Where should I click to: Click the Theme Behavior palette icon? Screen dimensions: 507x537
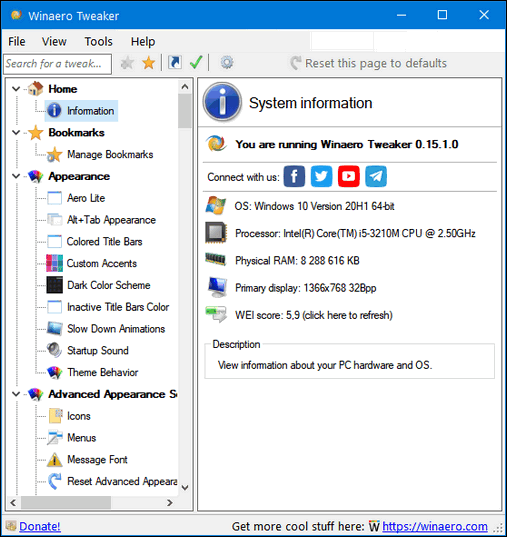click(54, 372)
